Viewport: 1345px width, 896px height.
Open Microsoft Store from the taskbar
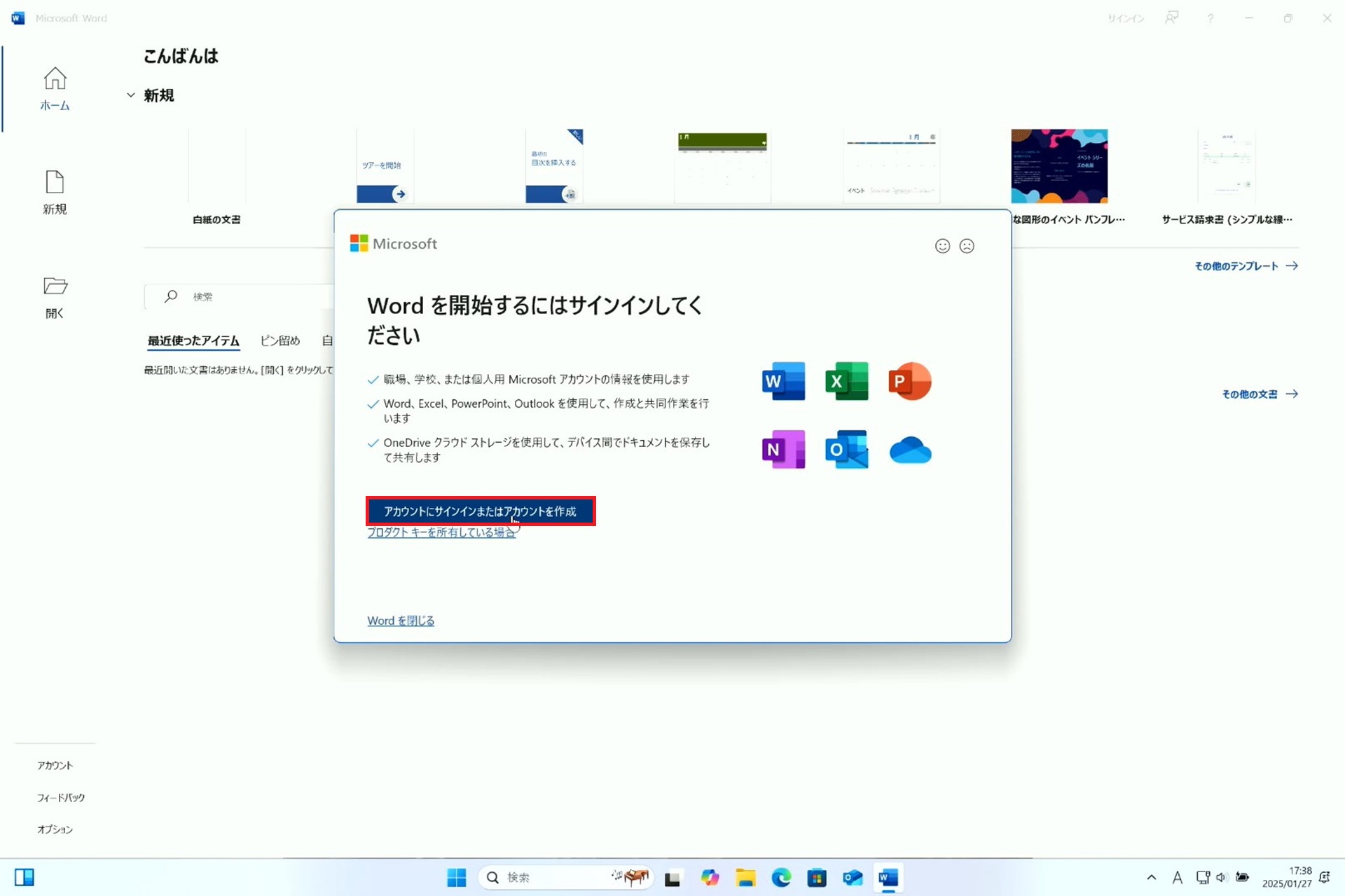tap(817, 877)
